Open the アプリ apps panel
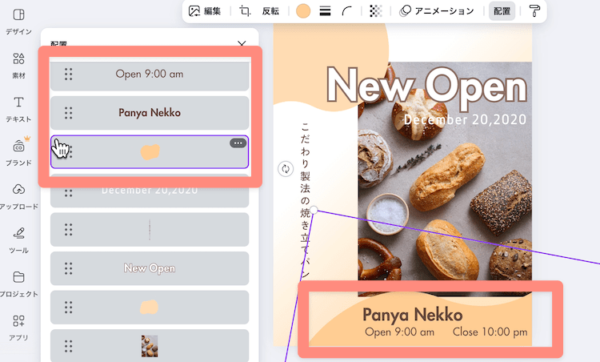 coord(18,328)
